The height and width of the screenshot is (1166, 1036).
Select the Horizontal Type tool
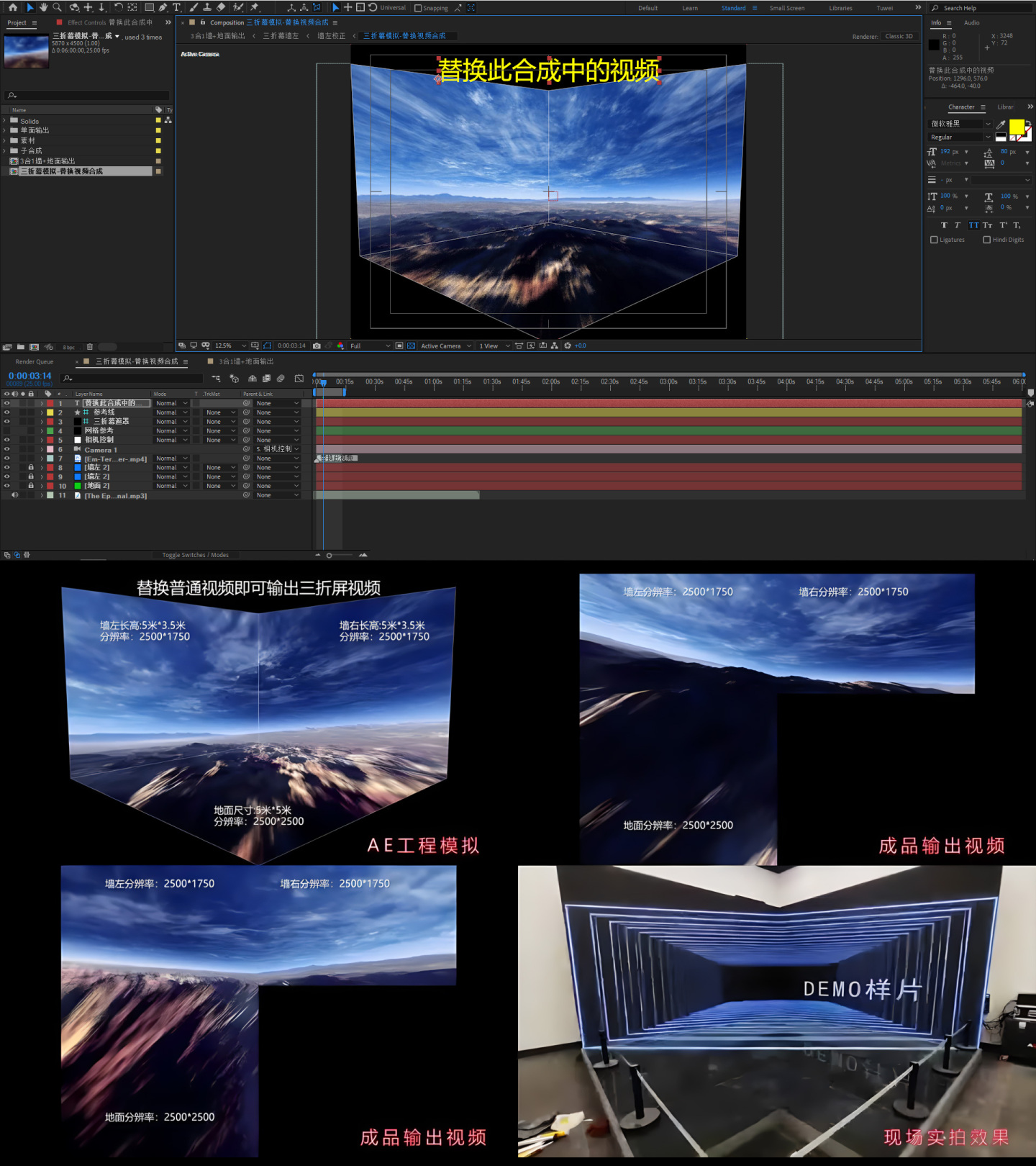pos(176,7)
